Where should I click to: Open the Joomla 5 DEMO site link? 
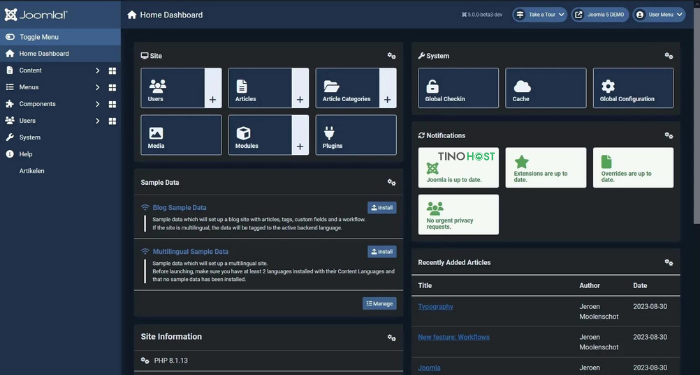tap(600, 15)
